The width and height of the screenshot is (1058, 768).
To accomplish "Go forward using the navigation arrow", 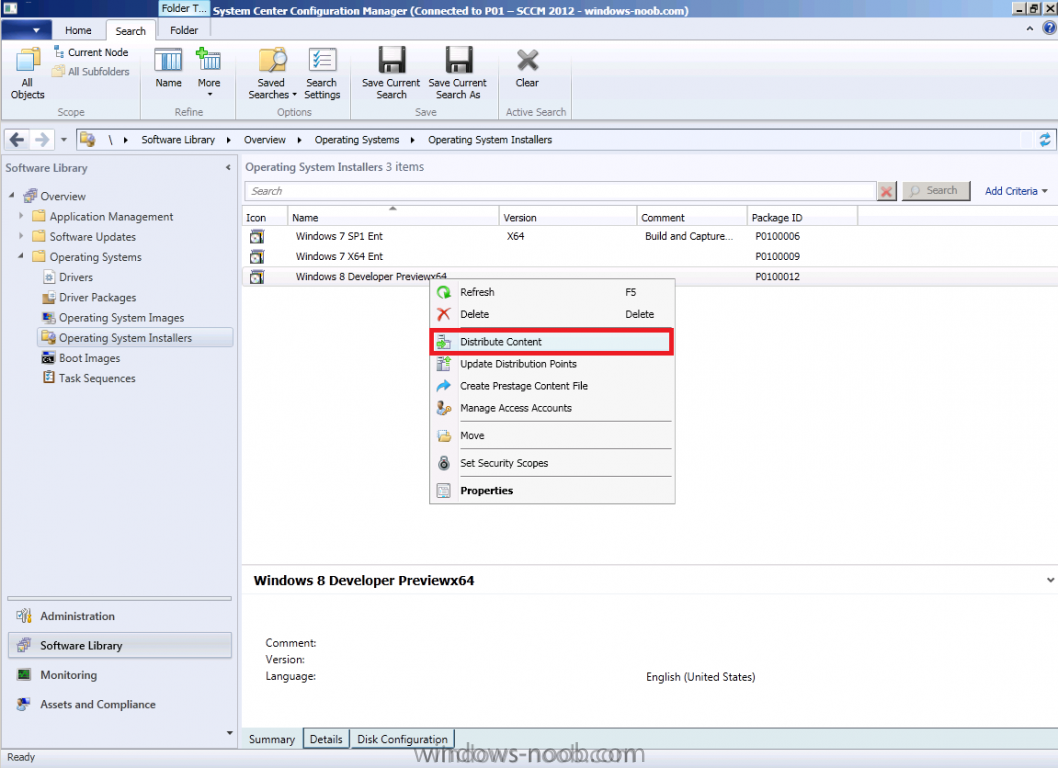I will pos(42,140).
